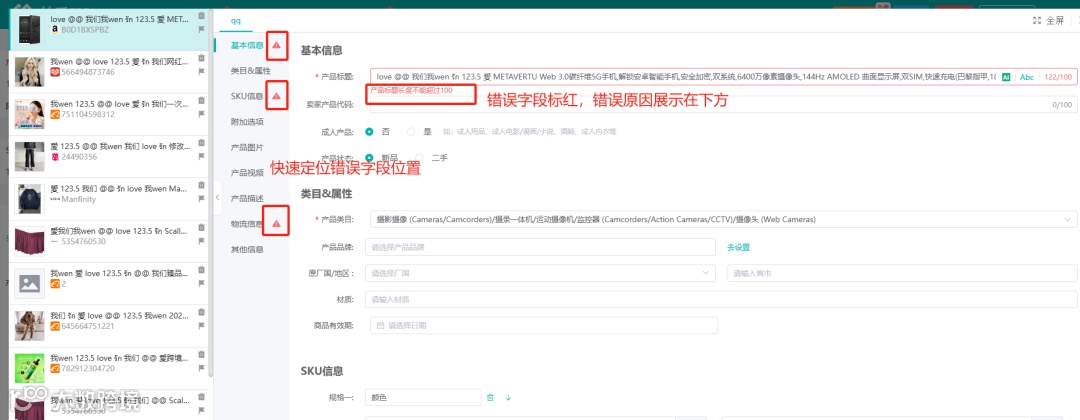1080x420 pixels.
Task: Delete the product with ID 751104598312
Action: (201, 100)
